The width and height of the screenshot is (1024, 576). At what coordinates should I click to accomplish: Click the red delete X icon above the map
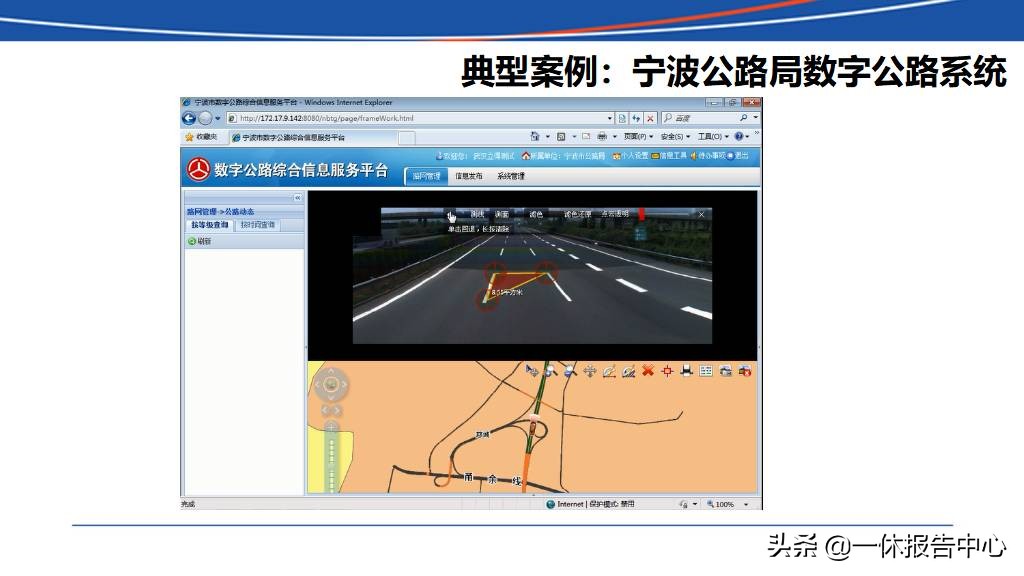click(x=648, y=370)
